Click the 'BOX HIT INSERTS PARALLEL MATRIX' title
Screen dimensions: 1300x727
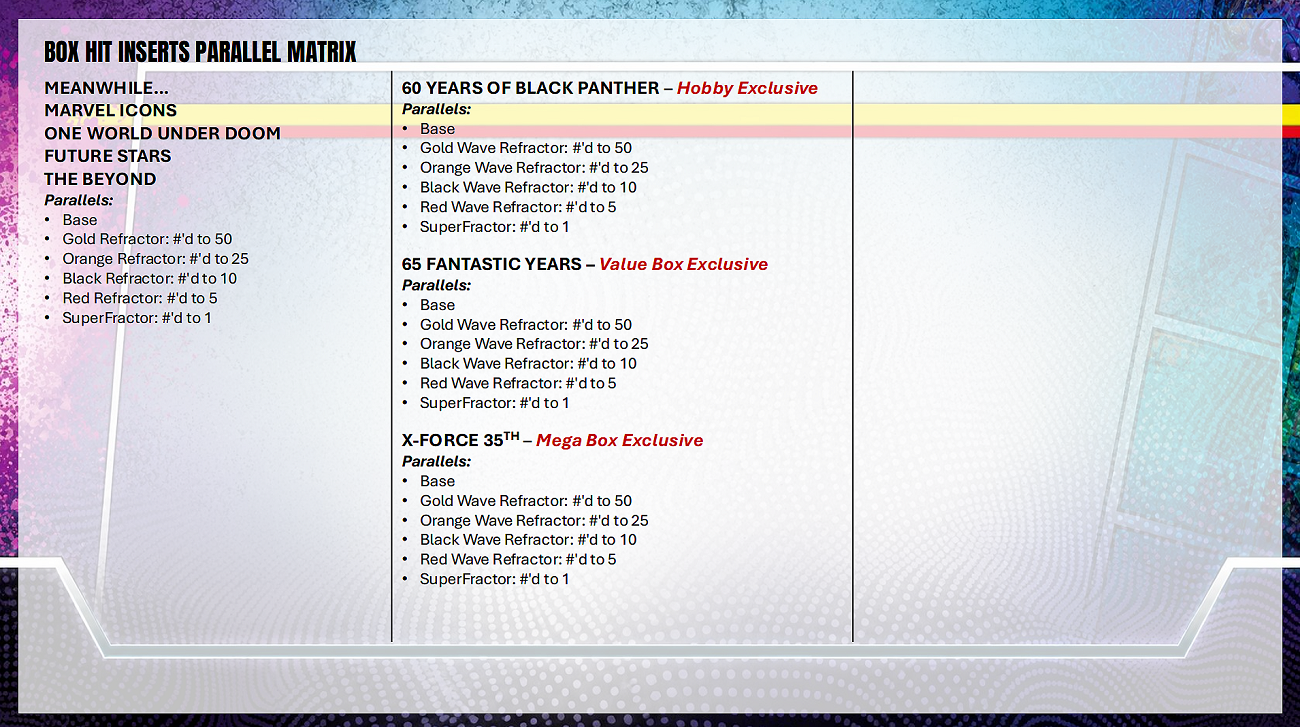[x=200, y=51]
